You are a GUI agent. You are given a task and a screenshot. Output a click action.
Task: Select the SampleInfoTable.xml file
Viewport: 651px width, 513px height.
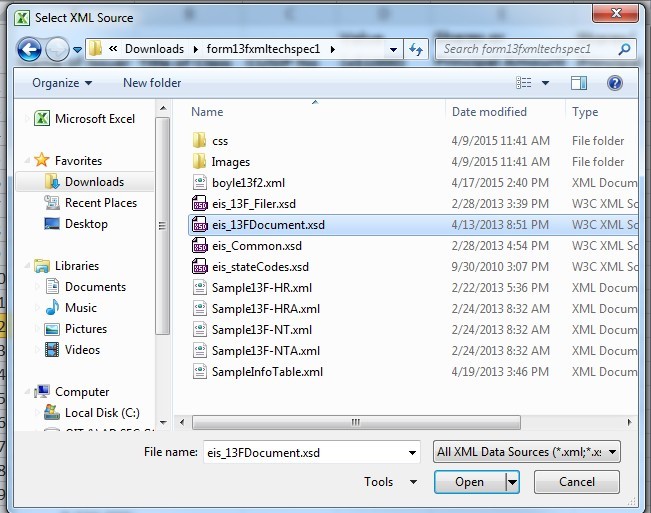[413, 371]
